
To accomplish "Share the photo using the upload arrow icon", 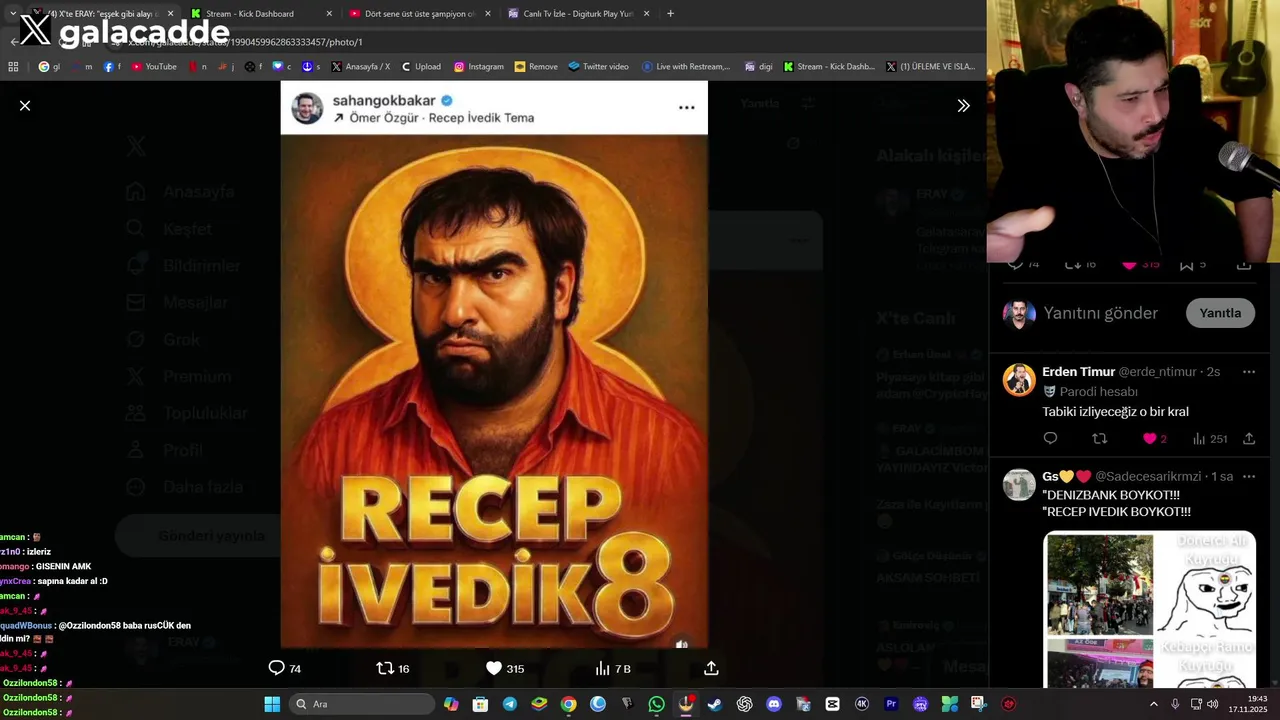I will point(711,668).
